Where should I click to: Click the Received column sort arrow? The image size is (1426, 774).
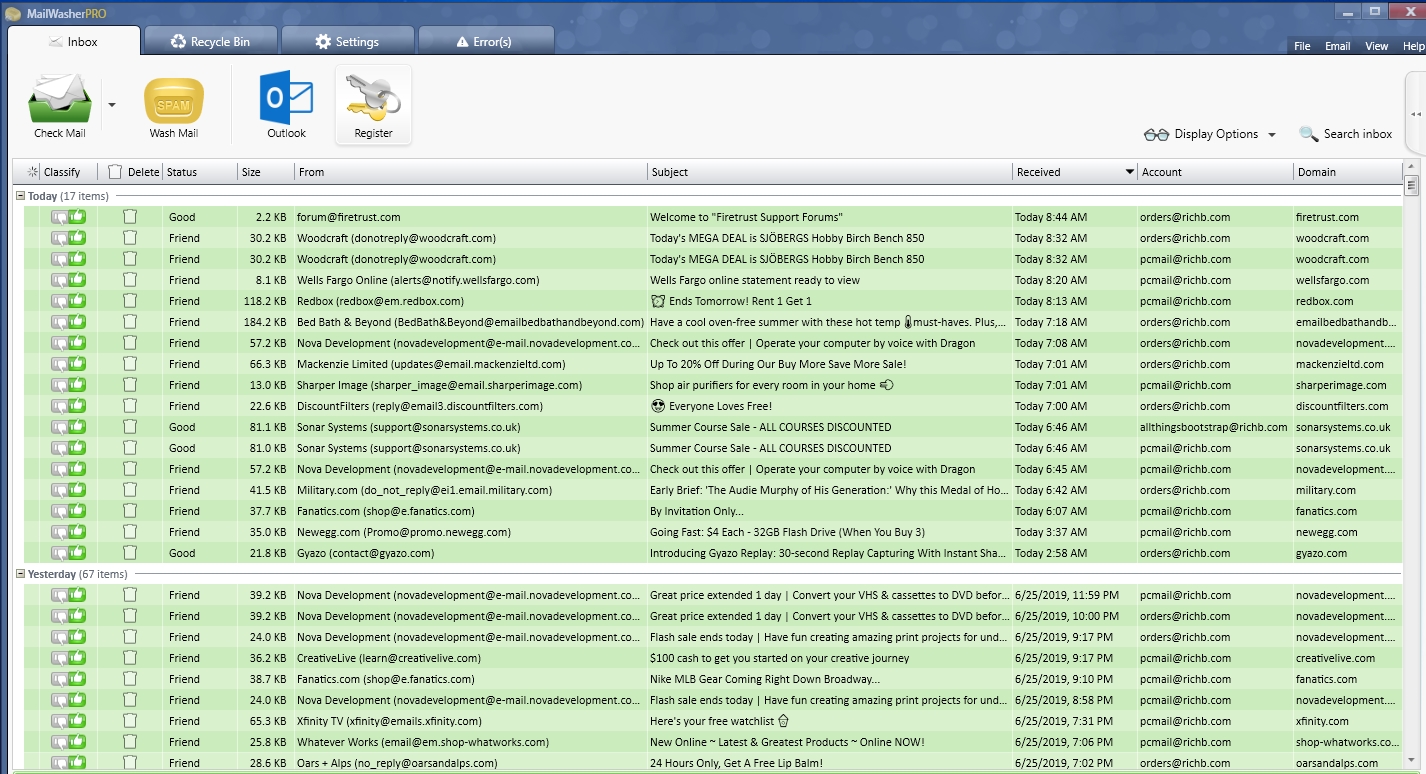point(1130,172)
